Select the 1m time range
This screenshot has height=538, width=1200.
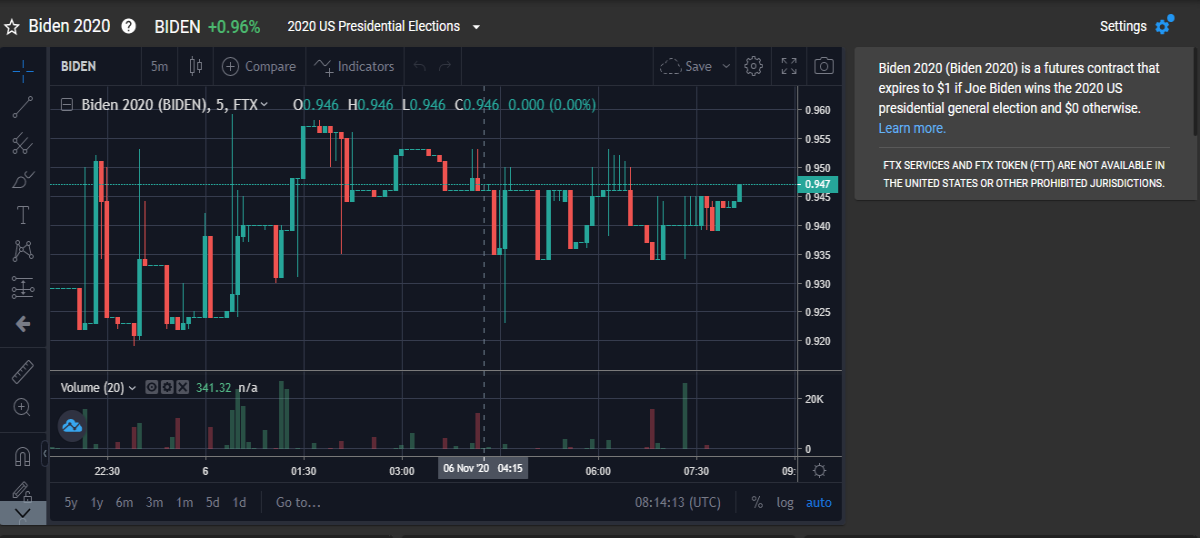tap(184, 502)
